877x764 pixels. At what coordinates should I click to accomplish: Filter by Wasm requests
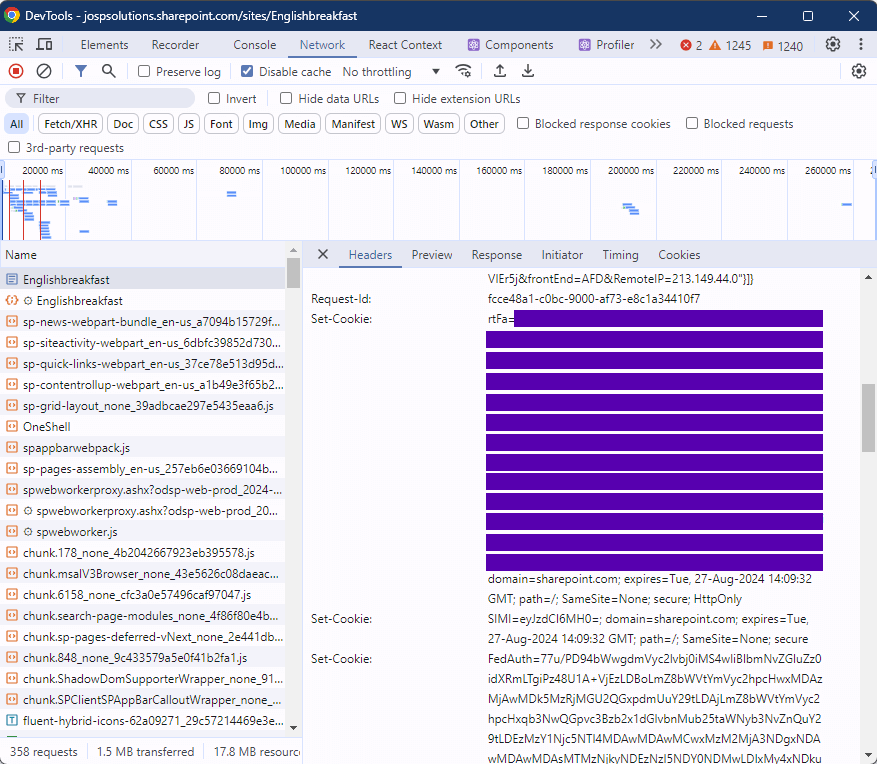click(438, 124)
